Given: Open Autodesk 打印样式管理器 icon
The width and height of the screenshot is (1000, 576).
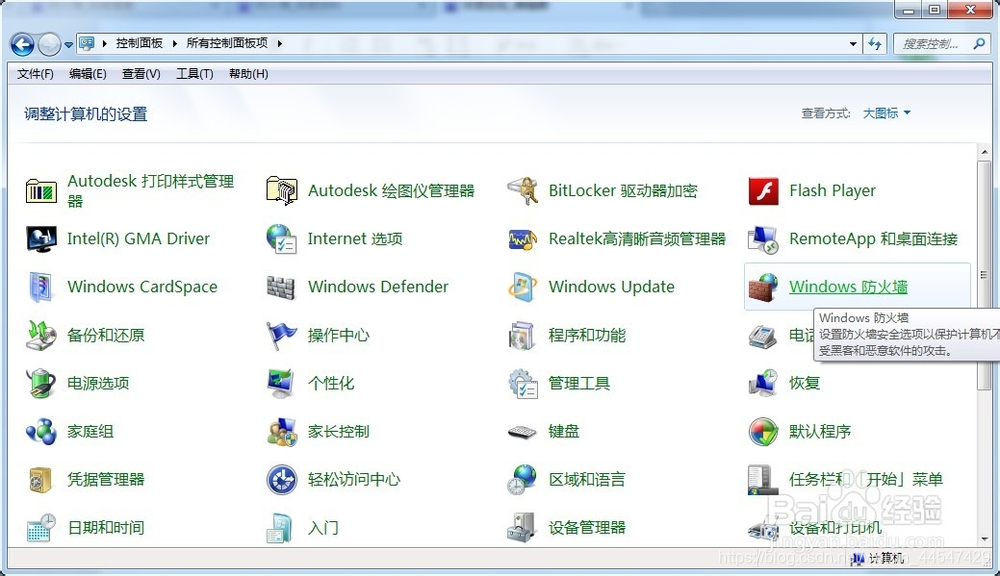Looking at the screenshot, I should tap(41, 191).
